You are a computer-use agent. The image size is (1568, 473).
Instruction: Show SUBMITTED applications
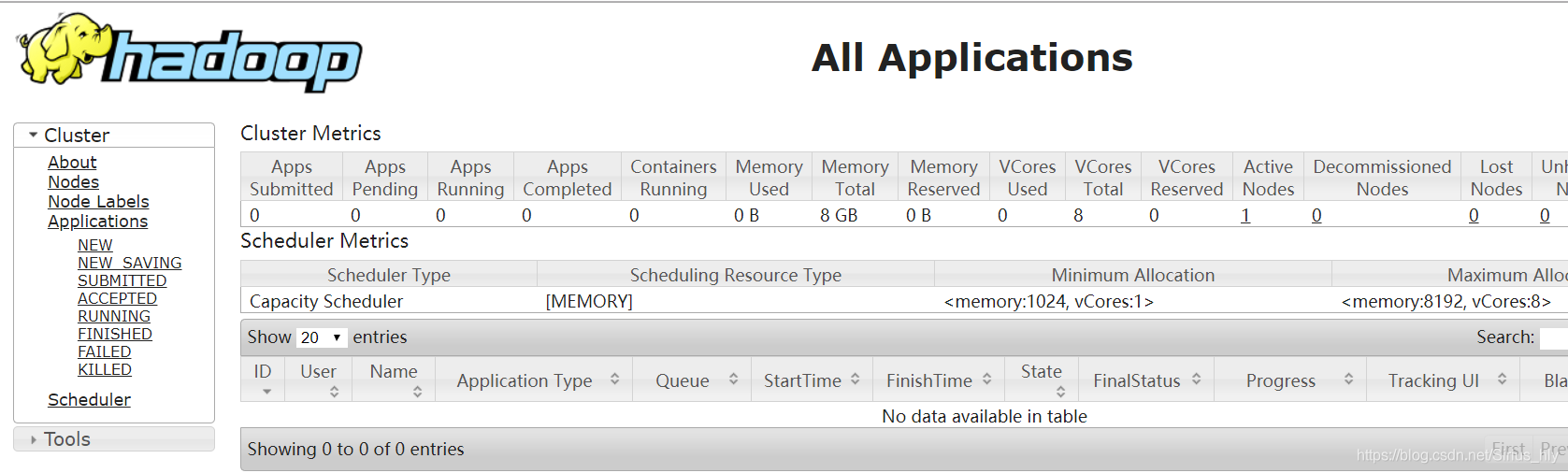(x=122, y=280)
